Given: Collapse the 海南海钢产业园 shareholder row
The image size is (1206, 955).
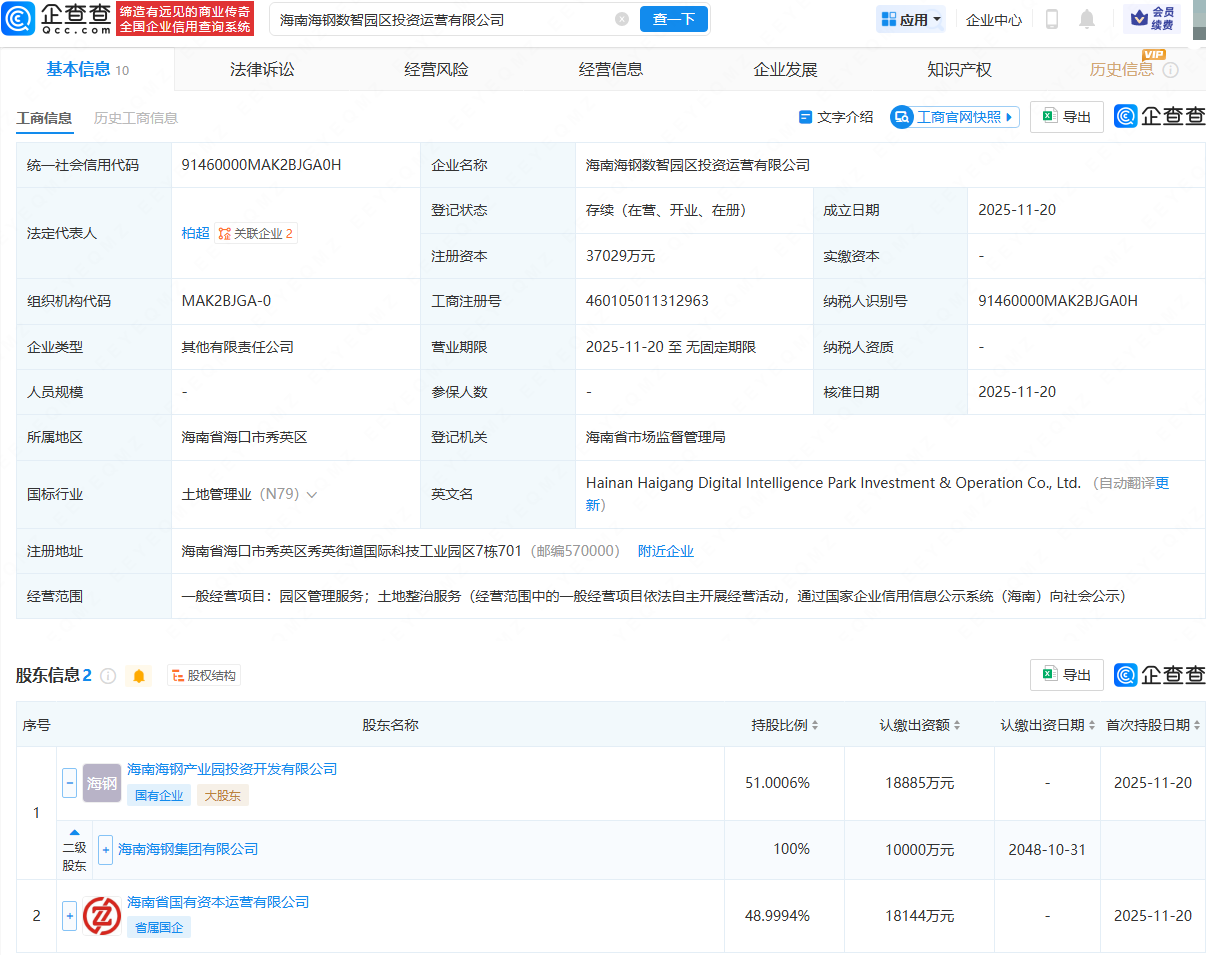Looking at the screenshot, I should [69, 783].
